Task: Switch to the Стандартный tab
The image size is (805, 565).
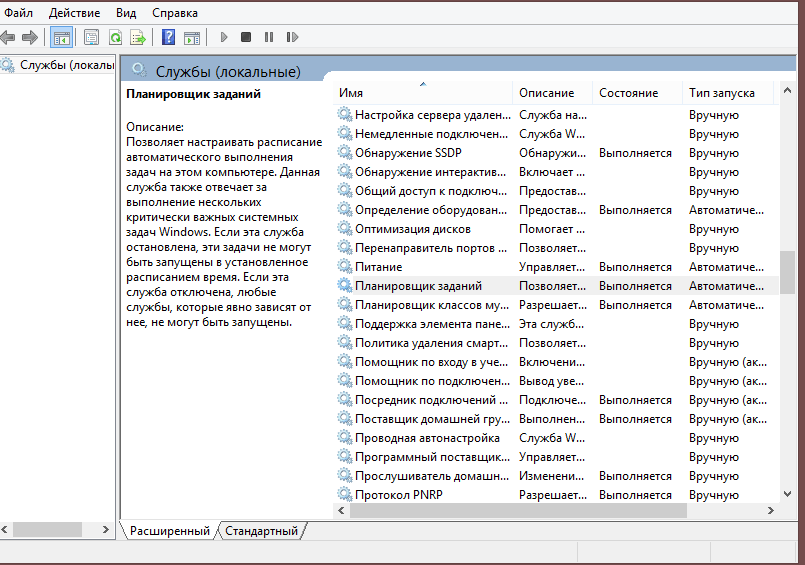Action: pyautogui.click(x=261, y=531)
